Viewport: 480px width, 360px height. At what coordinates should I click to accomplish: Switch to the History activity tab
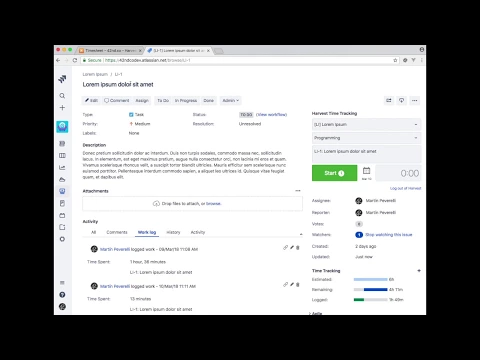coord(173,232)
